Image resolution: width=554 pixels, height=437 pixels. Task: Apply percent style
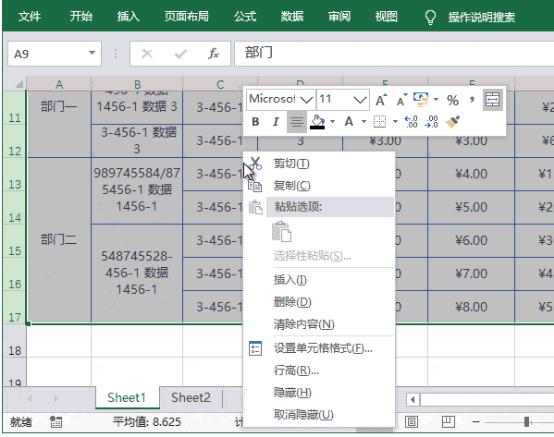click(x=453, y=100)
